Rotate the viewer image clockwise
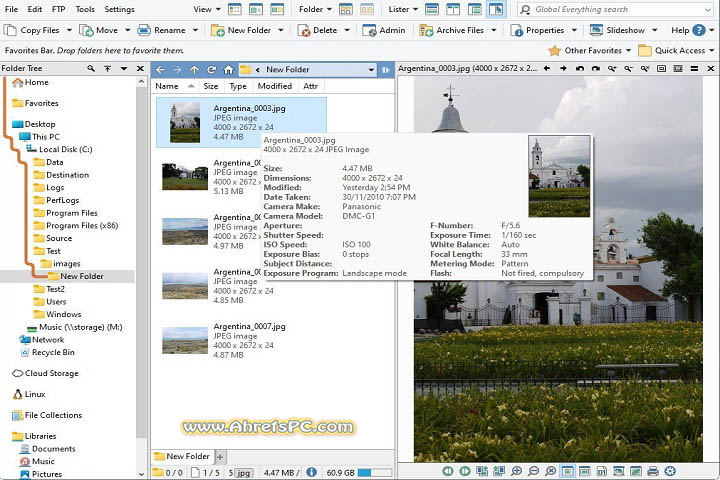This screenshot has width=720, height=480. tap(596, 68)
